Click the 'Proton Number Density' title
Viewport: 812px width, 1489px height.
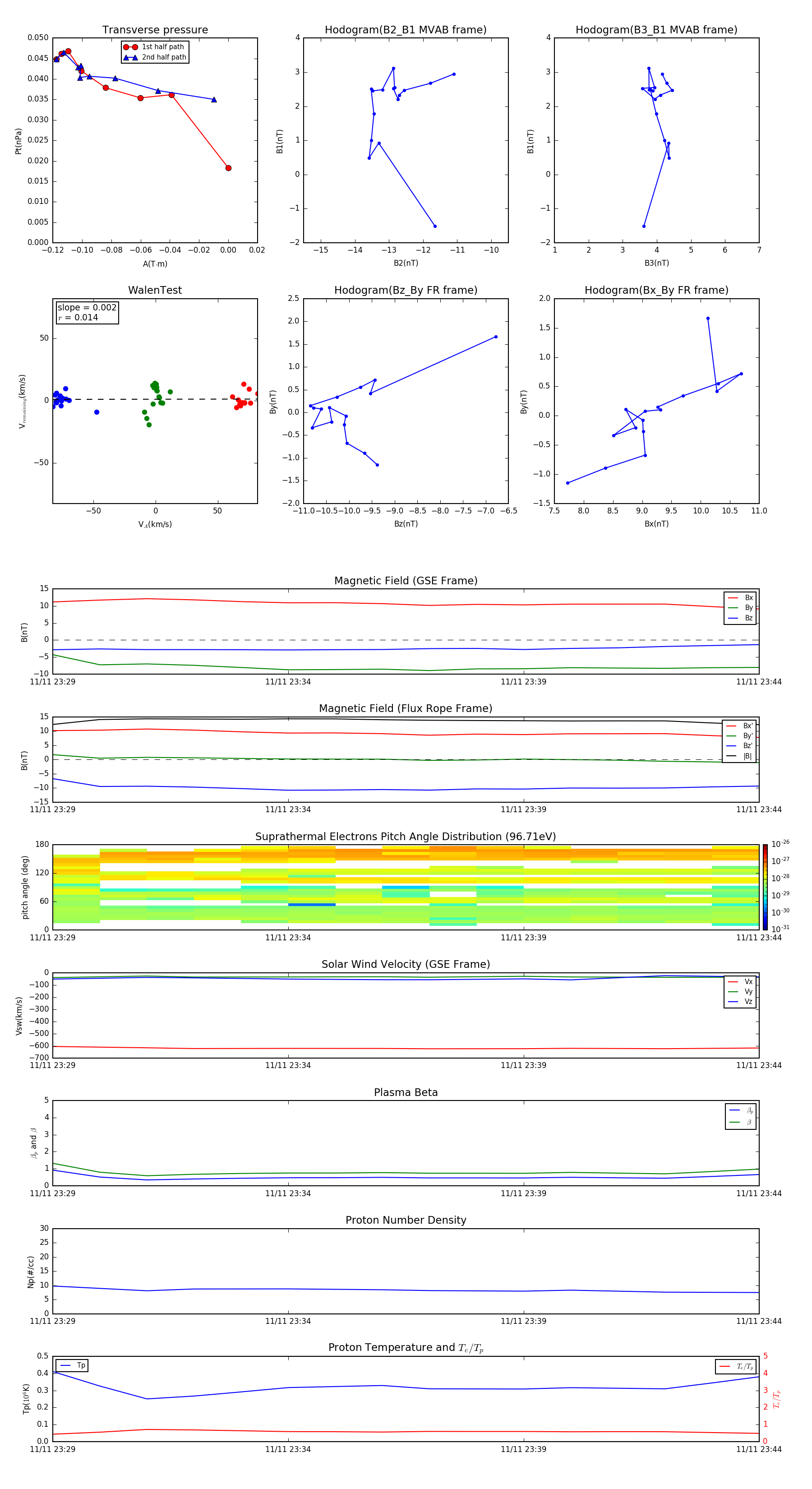point(406,1220)
